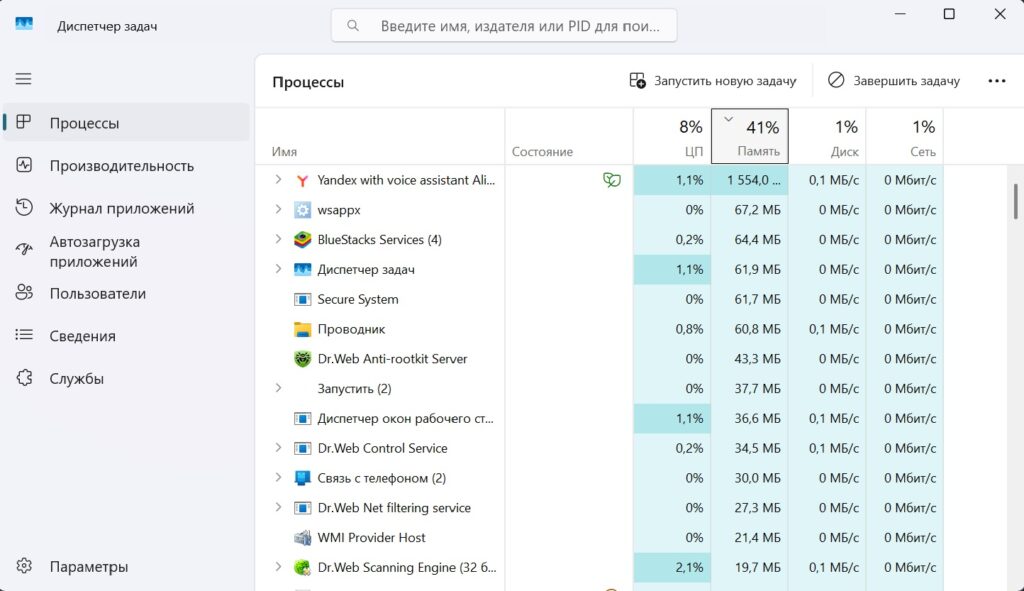Screen dimensions: 1024x591
Task: Click the Dr.Web Net filtering service icon
Action: click(x=302, y=507)
